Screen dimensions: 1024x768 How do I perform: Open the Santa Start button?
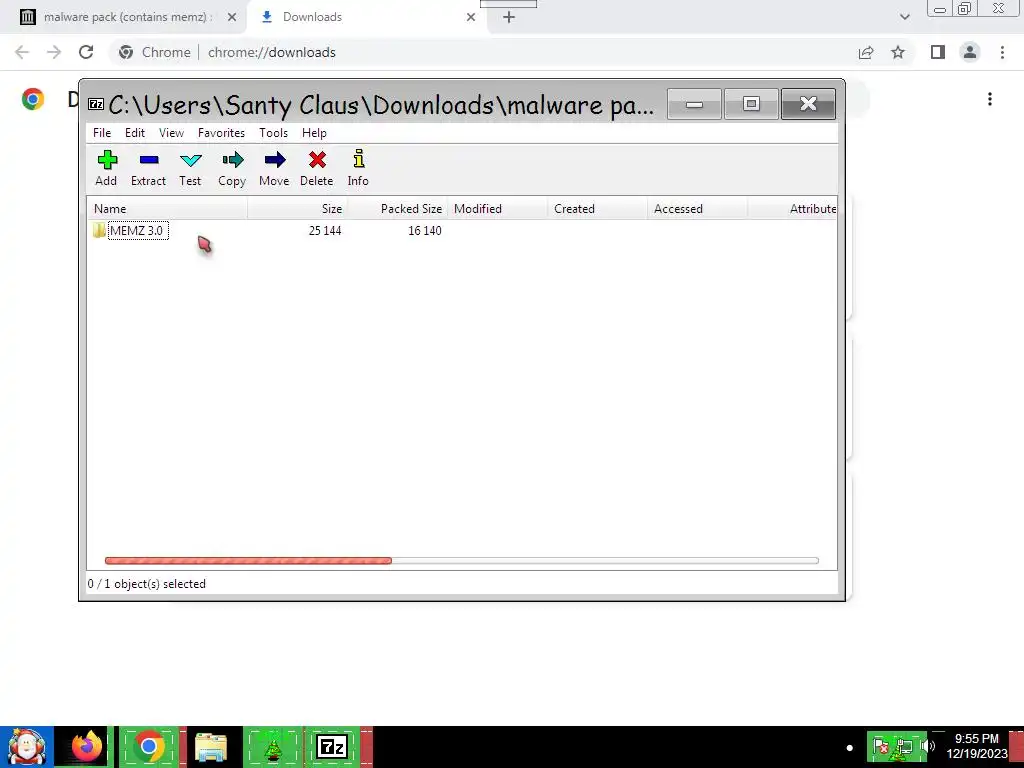pyautogui.click(x=27, y=747)
